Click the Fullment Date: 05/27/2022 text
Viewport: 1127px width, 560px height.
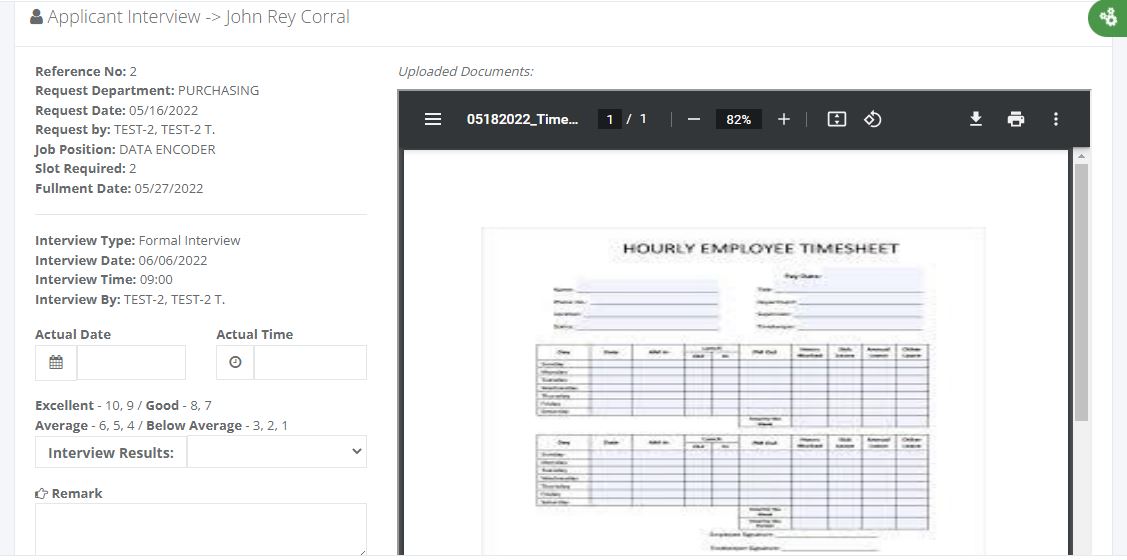[119, 188]
